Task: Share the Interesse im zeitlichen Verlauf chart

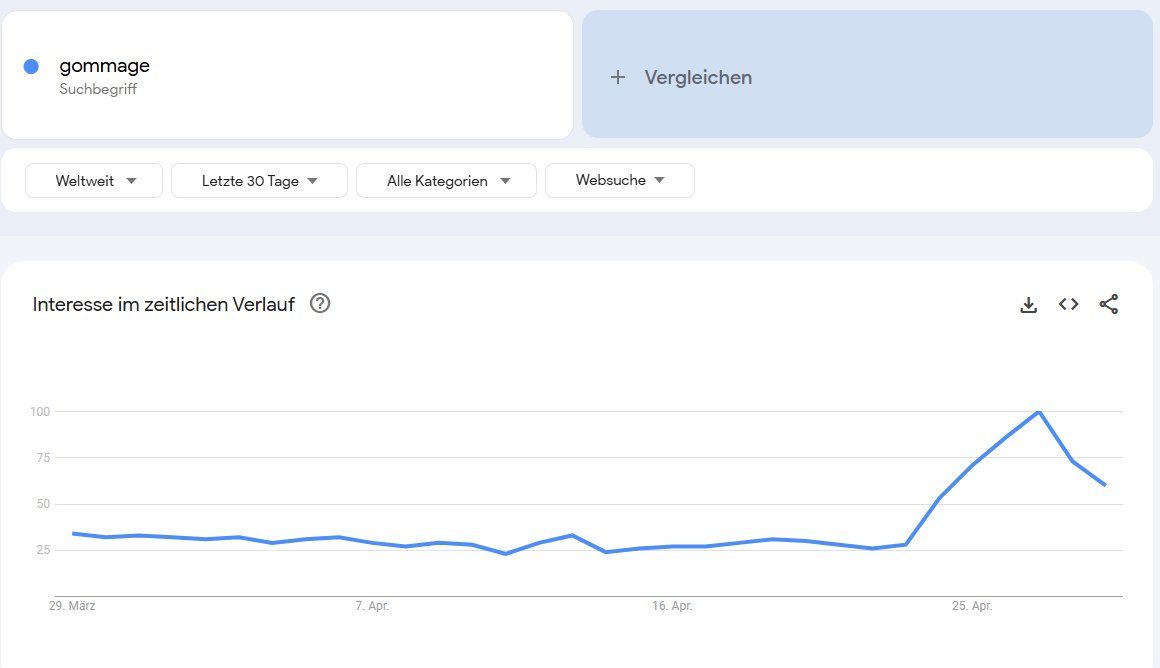Action: pos(1108,304)
